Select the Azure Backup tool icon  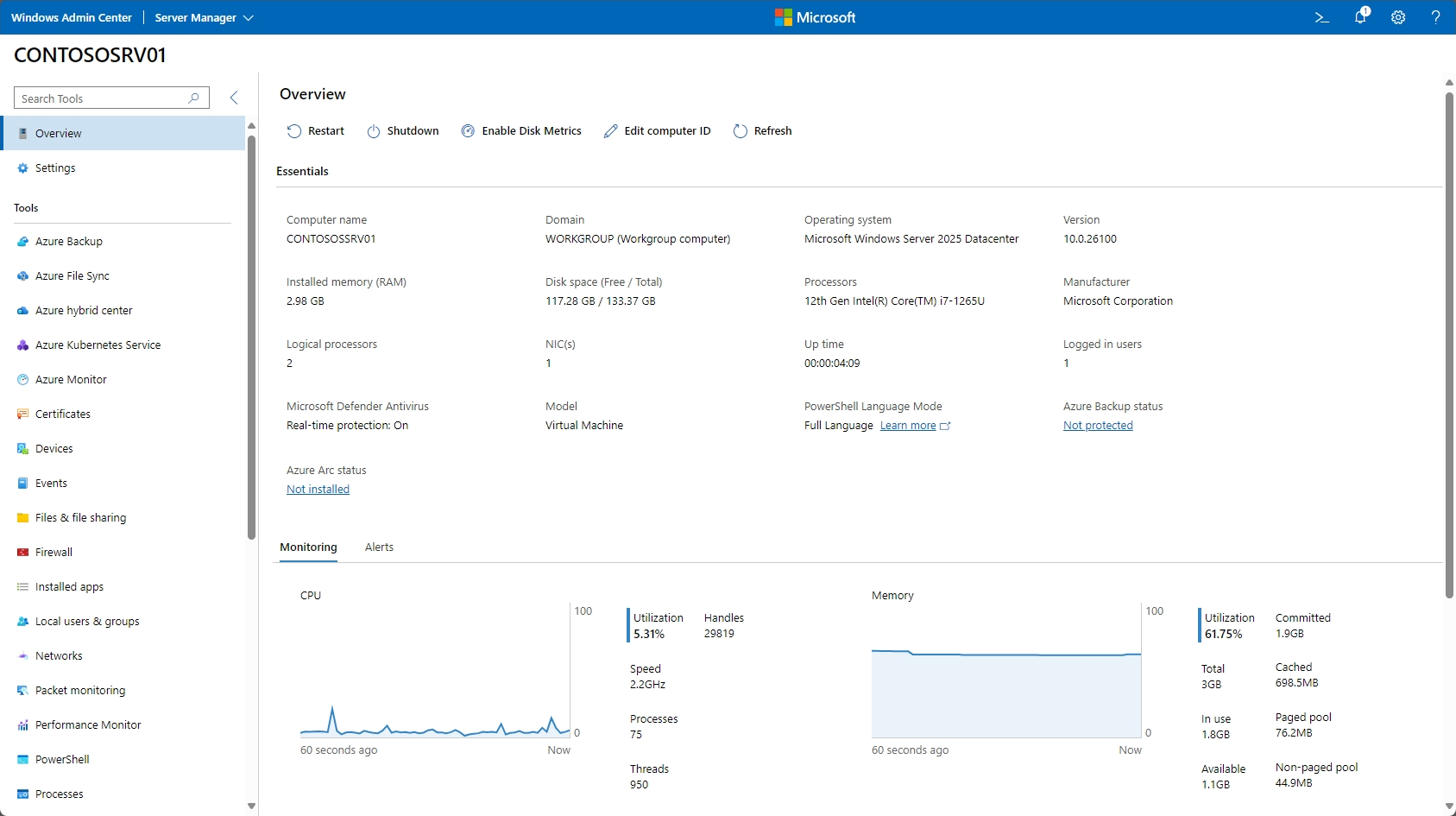pos(22,241)
